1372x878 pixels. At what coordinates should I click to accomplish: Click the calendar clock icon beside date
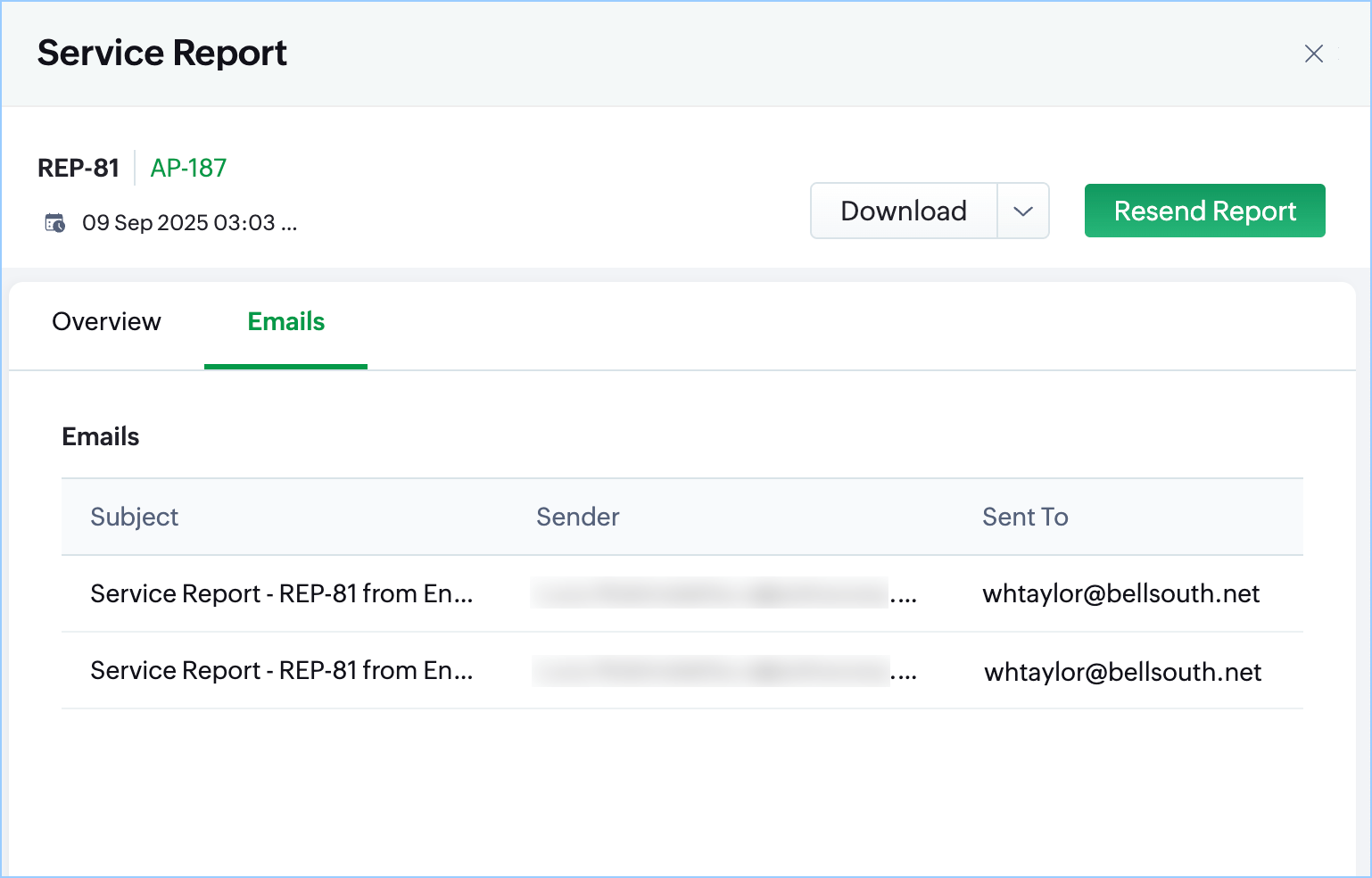(55, 223)
